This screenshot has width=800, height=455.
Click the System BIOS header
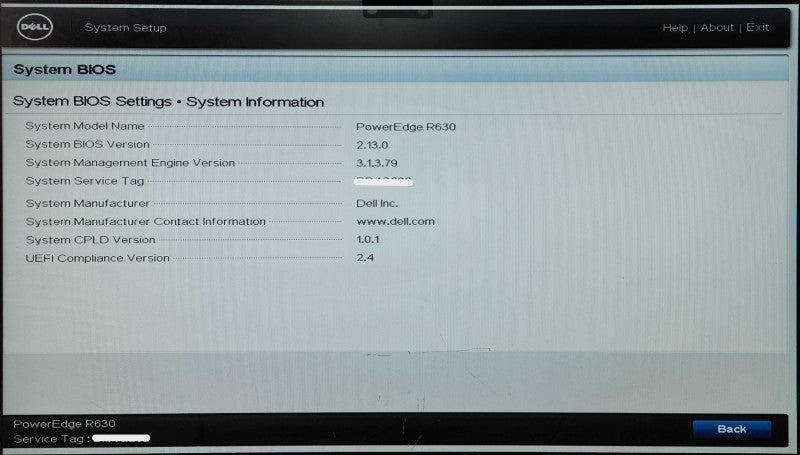coord(65,69)
